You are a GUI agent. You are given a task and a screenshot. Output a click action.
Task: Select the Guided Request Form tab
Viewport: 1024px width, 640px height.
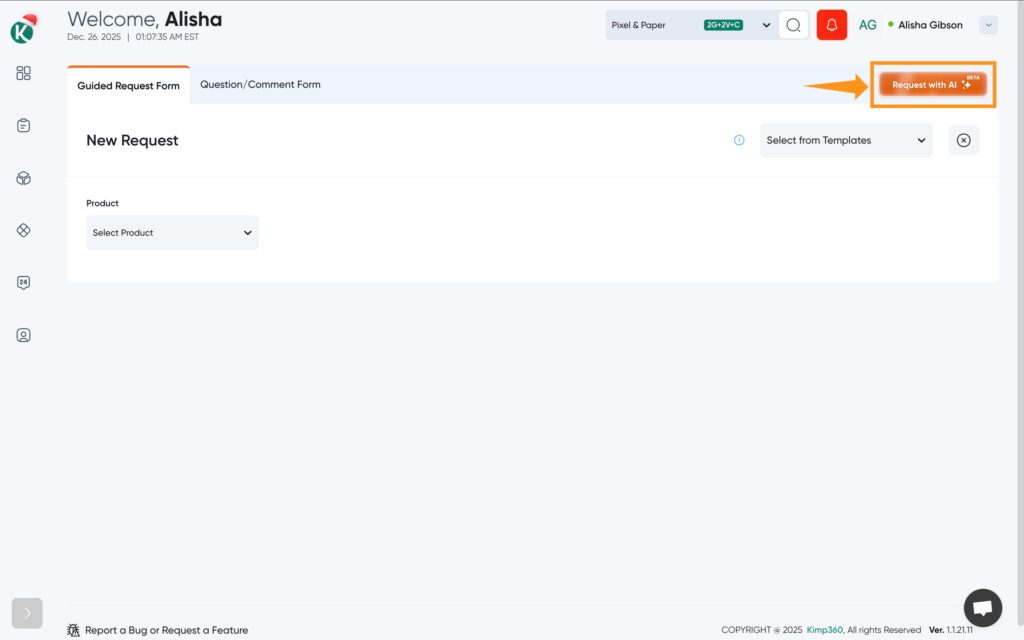[x=129, y=86]
